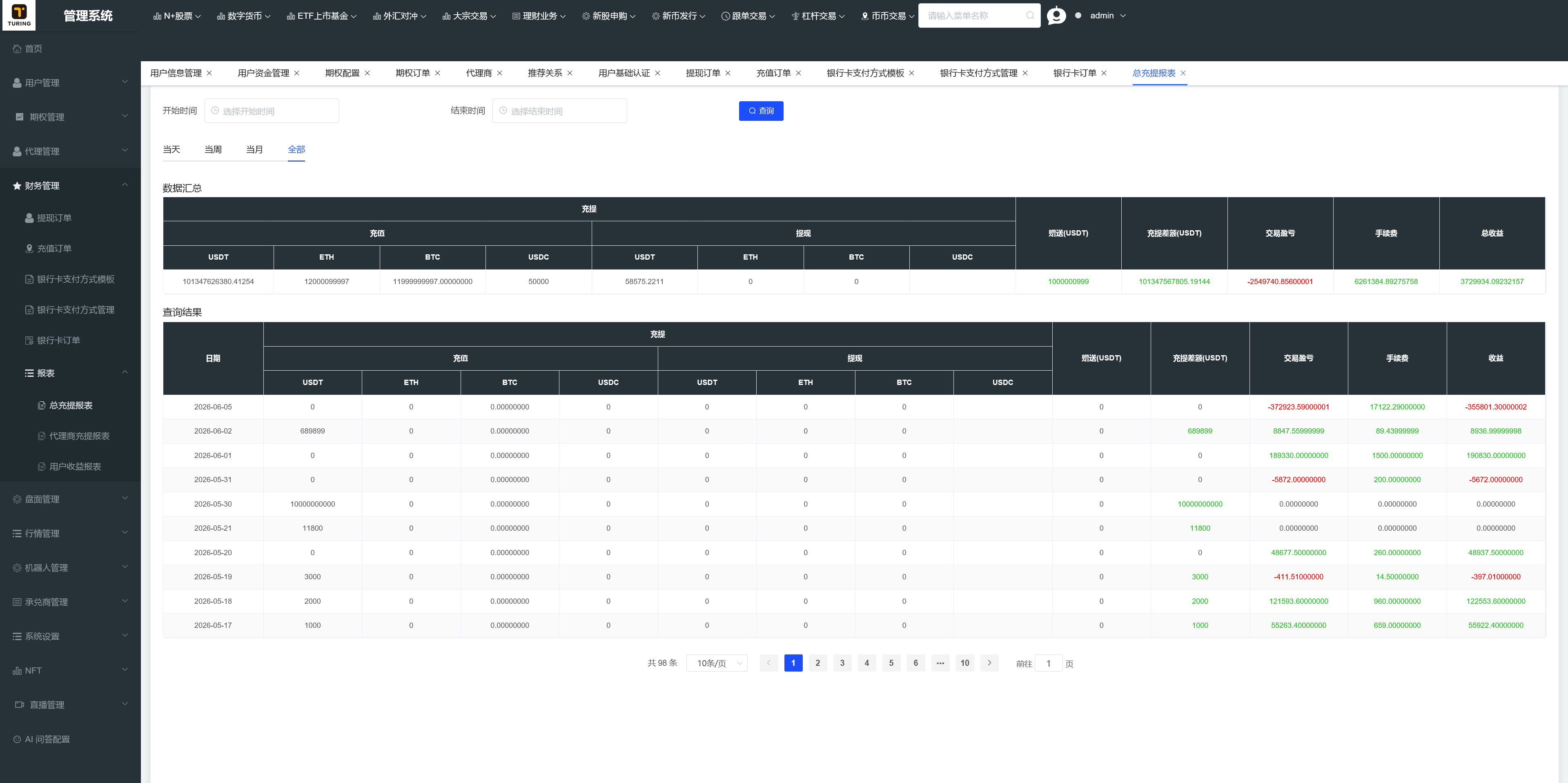1568x783 pixels.
Task: Click the chart icon next to 期权管理
Action: pos(20,117)
